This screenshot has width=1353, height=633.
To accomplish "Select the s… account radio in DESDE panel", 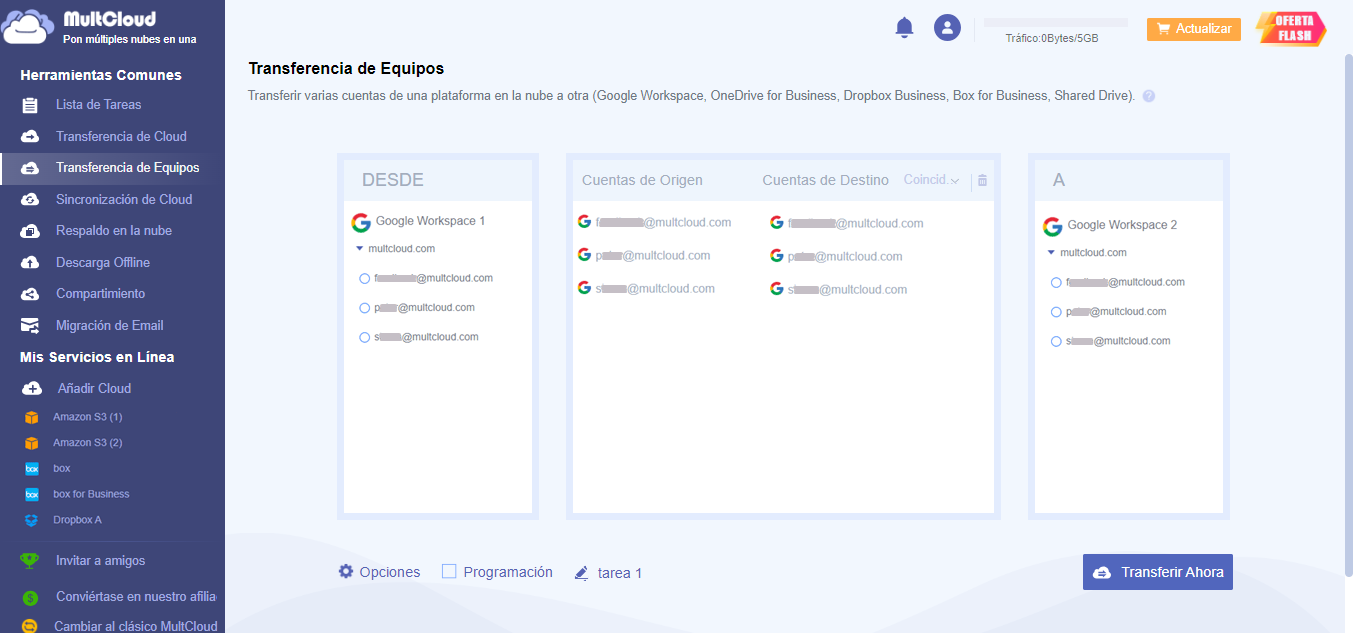I will point(365,338).
